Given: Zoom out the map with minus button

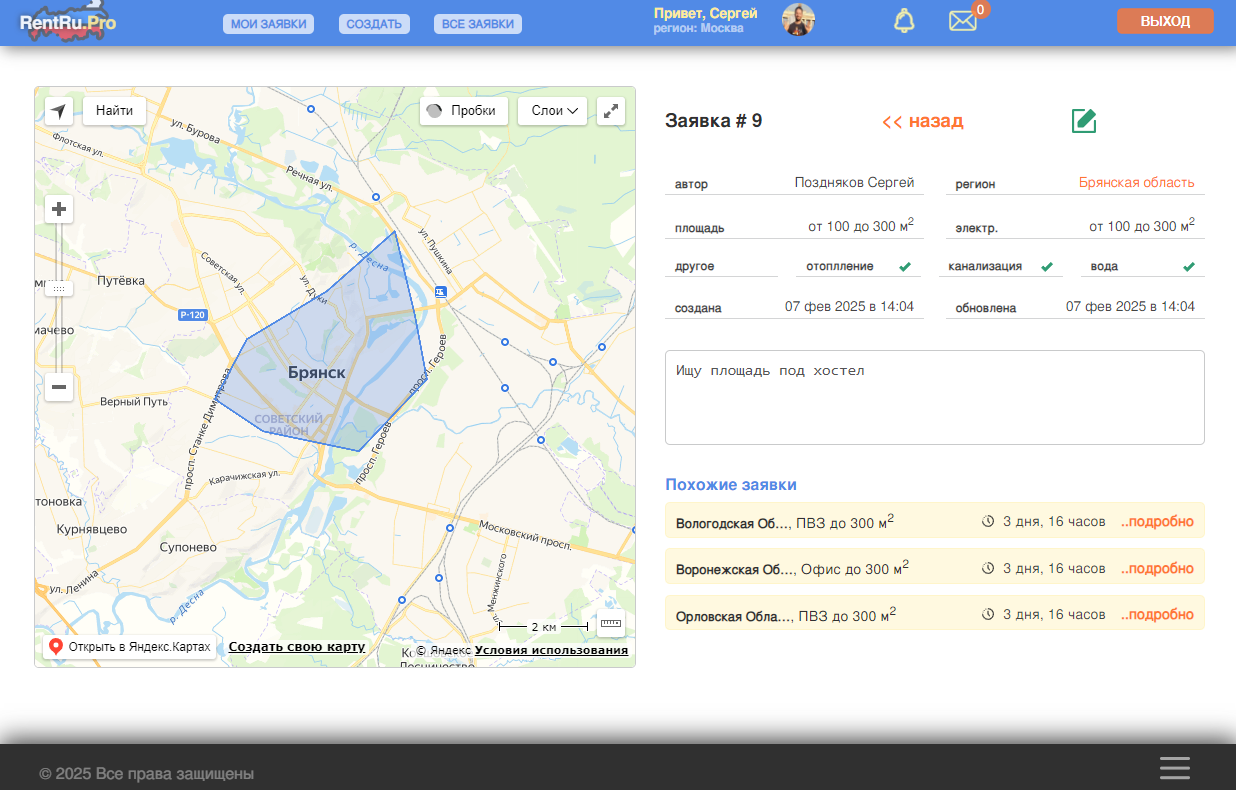Looking at the screenshot, I should (59, 387).
